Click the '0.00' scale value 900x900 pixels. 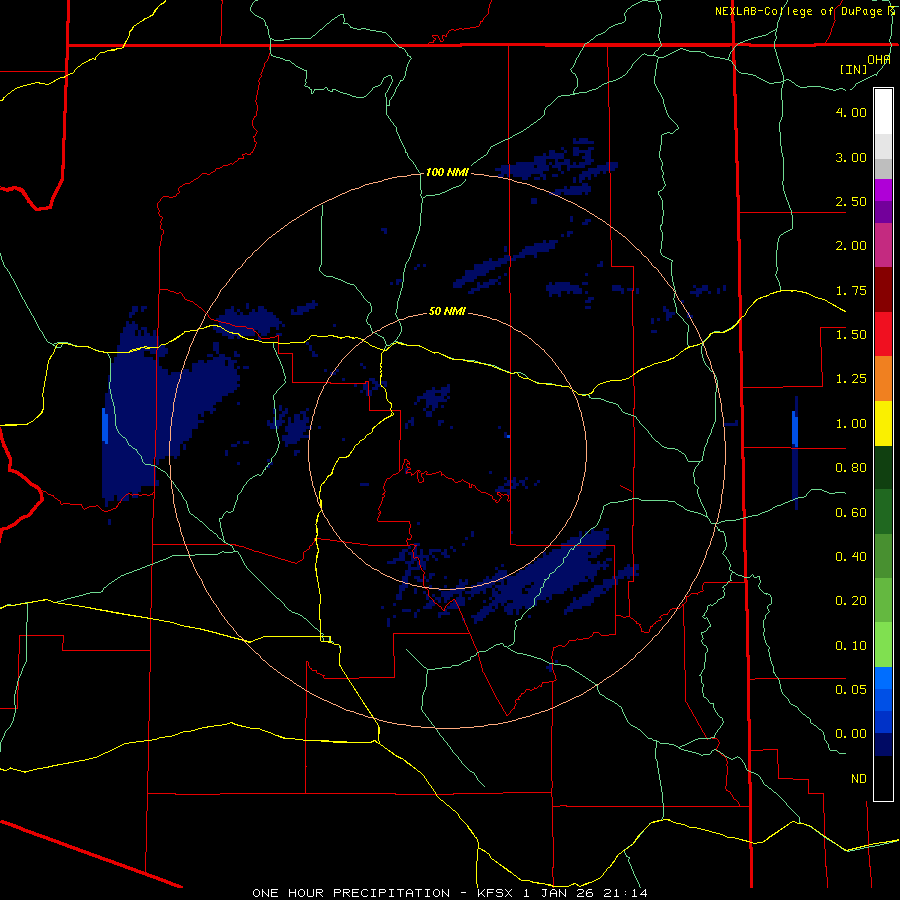[851, 734]
